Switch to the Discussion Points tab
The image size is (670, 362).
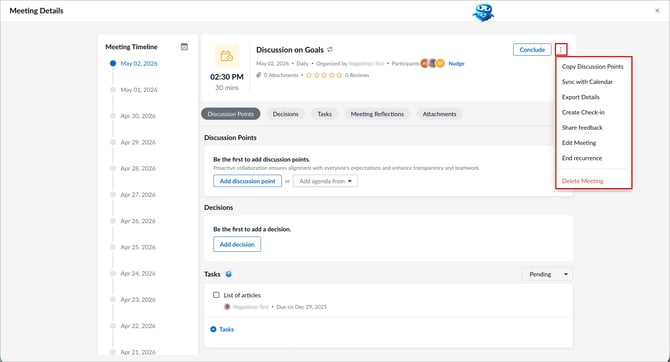click(x=231, y=114)
